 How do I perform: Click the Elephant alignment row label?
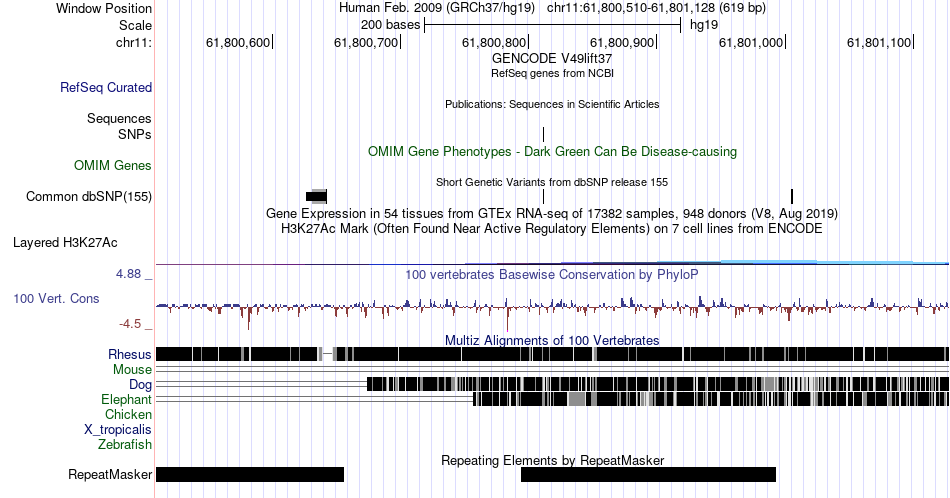point(126,399)
